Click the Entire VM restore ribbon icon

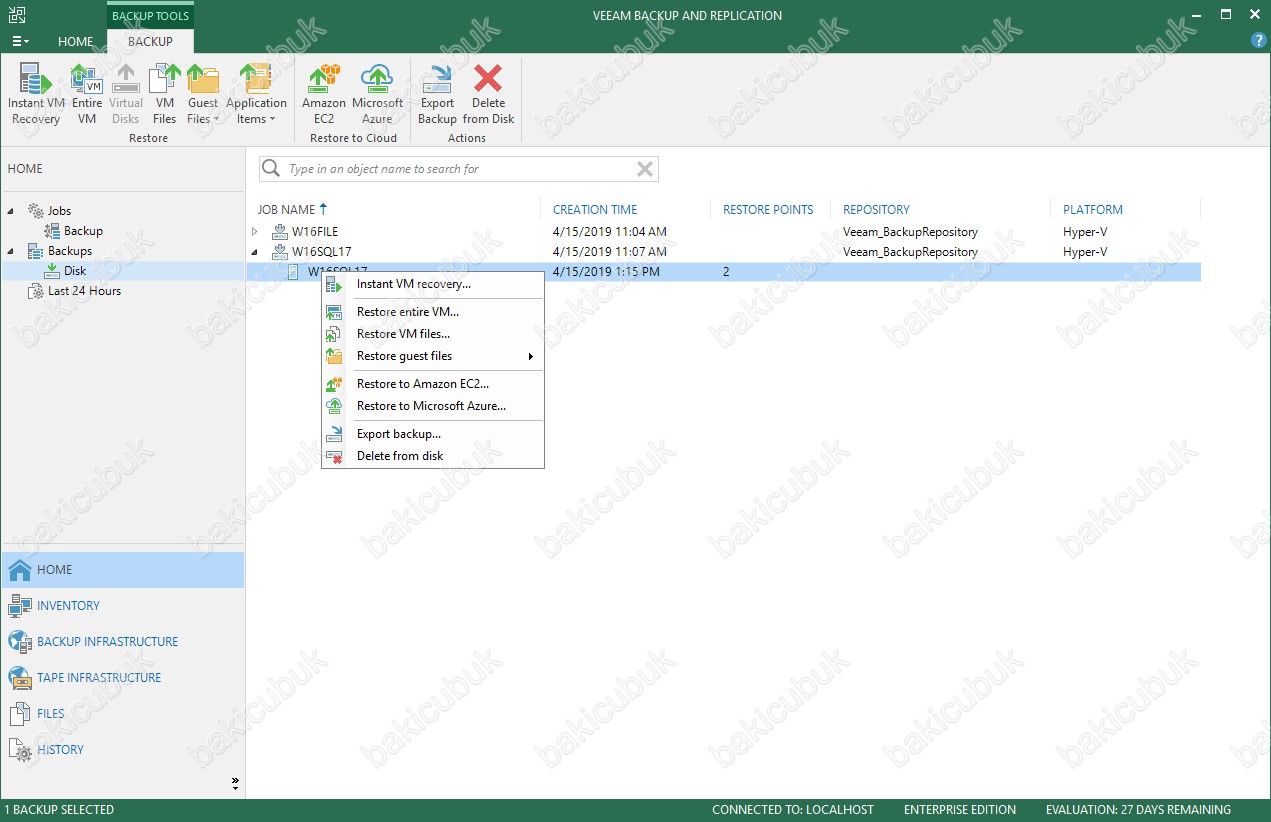tap(87, 95)
